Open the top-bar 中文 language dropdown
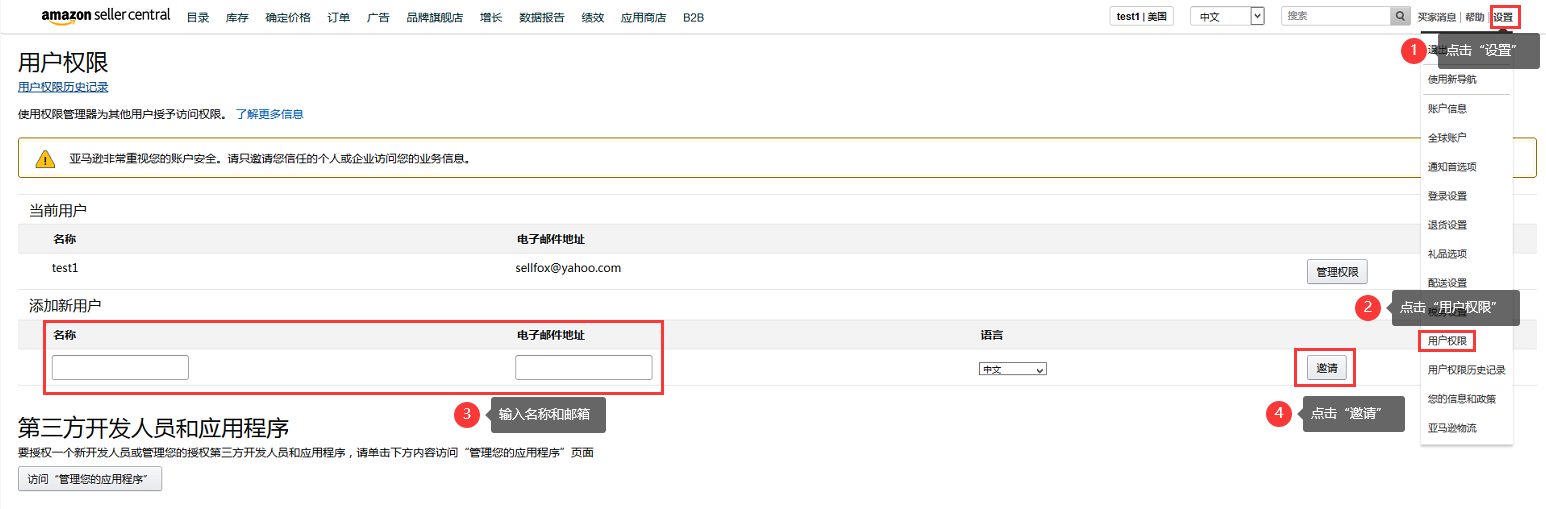 coord(1227,16)
